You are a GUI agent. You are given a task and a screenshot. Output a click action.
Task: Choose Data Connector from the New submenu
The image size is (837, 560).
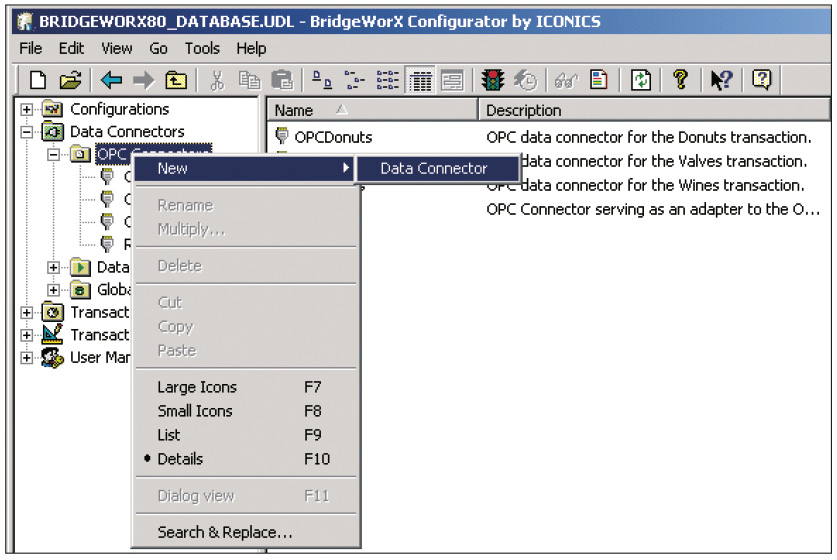click(438, 169)
